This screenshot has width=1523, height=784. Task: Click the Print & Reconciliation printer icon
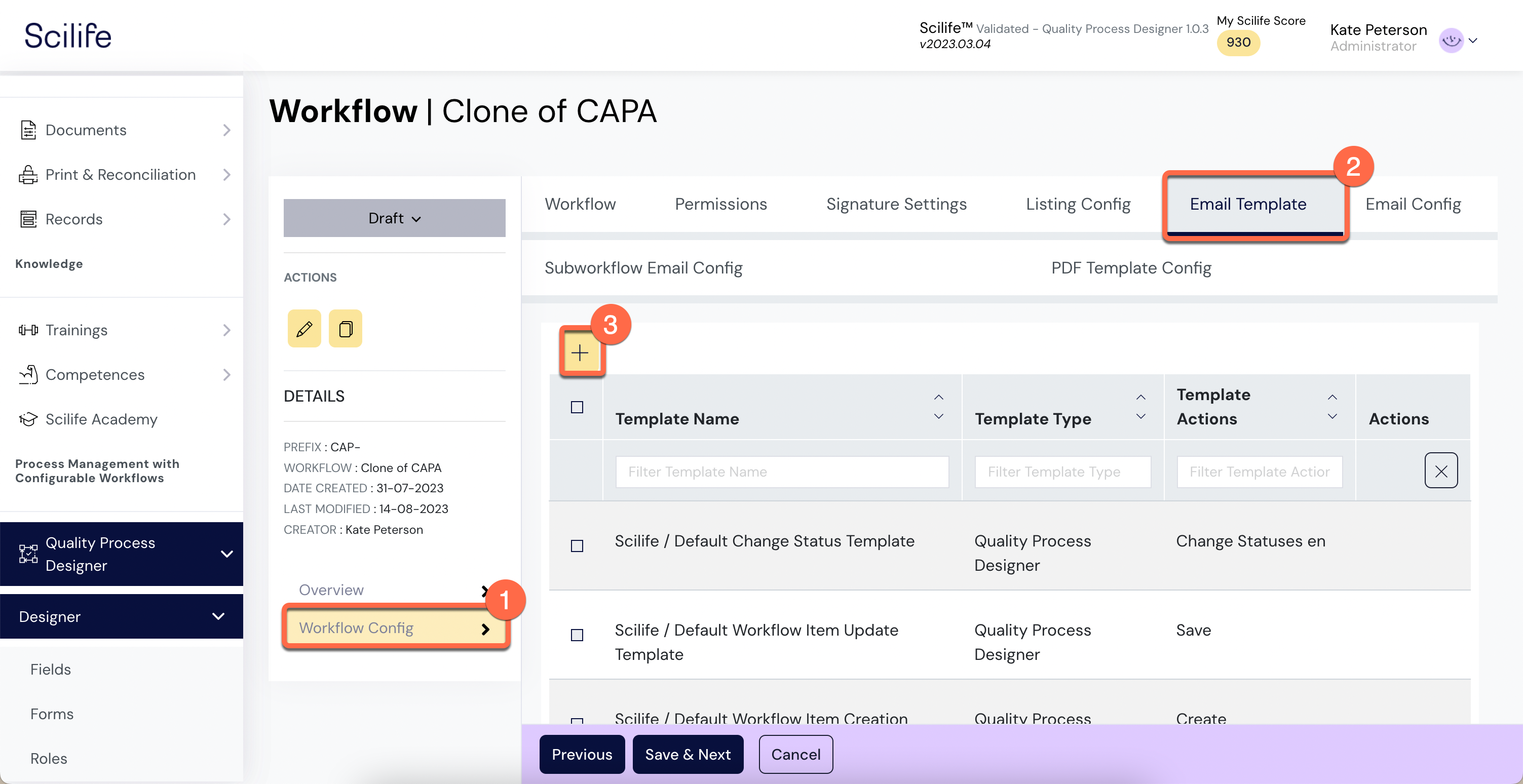[x=28, y=175]
